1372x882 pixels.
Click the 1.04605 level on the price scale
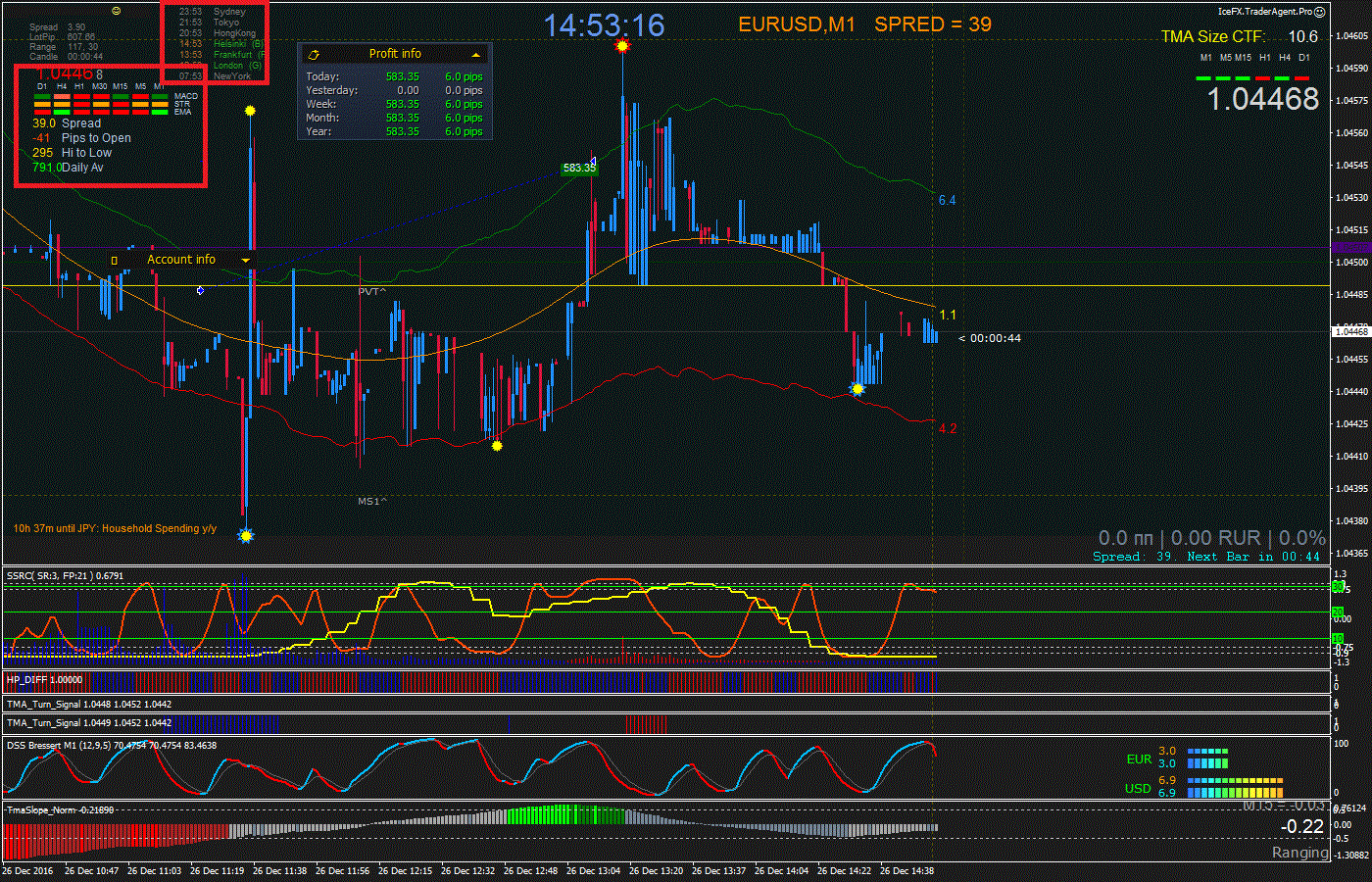1351,36
